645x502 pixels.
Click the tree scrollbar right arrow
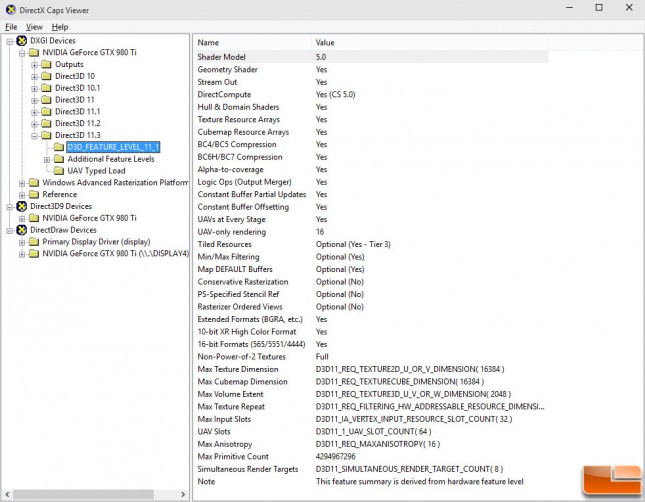(x=183, y=494)
